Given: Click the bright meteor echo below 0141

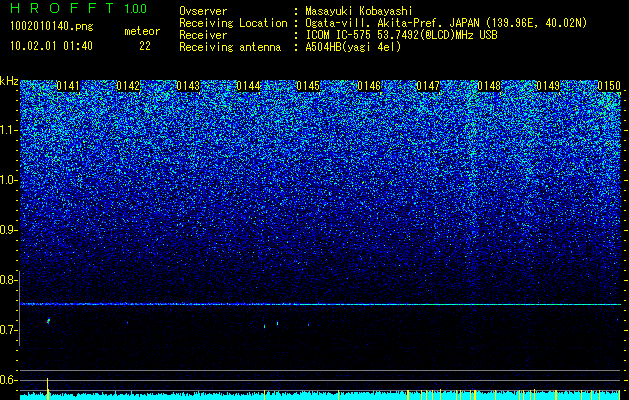Looking at the screenshot, I should coord(49,321).
